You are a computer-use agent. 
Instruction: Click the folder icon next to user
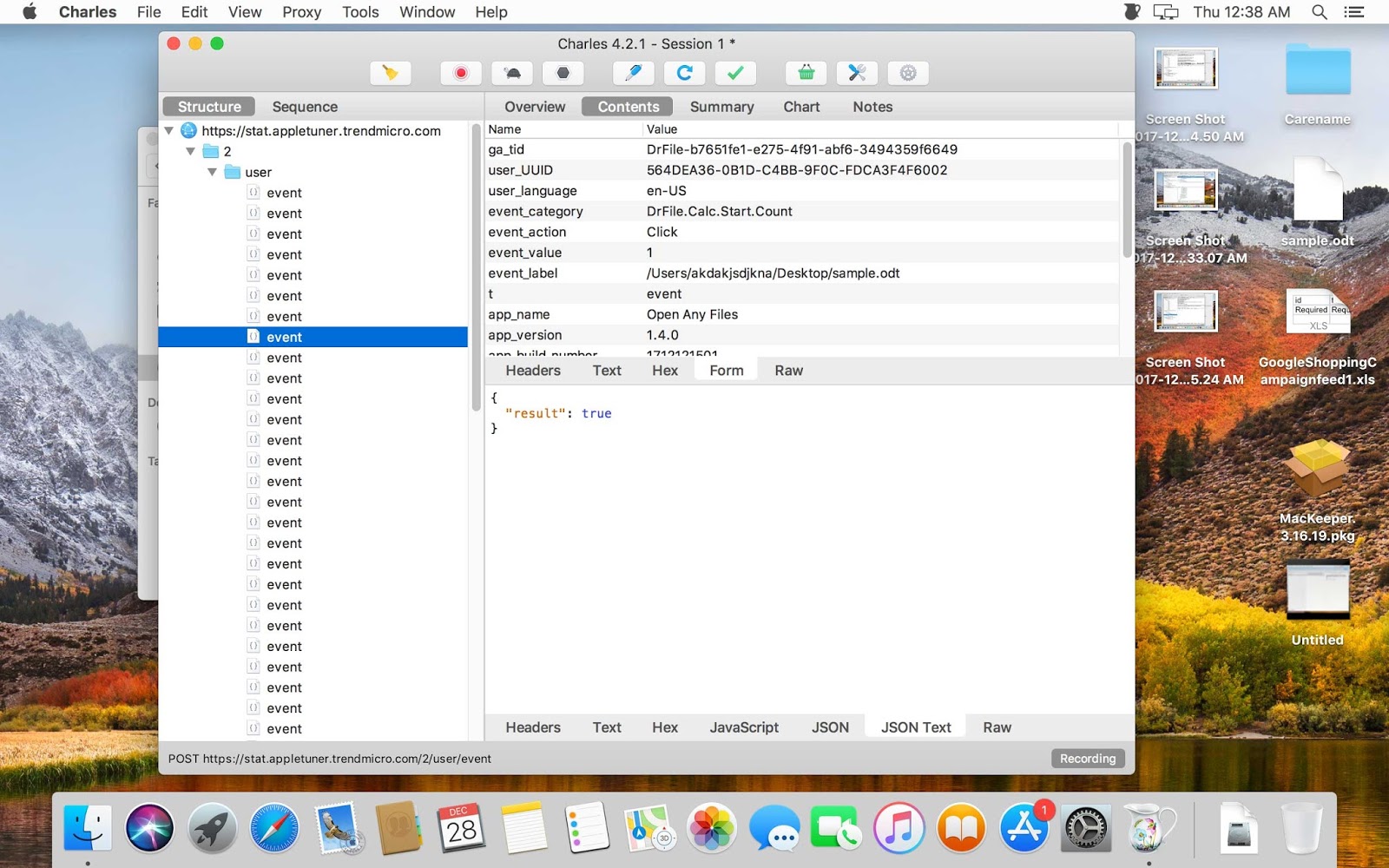coord(232,172)
